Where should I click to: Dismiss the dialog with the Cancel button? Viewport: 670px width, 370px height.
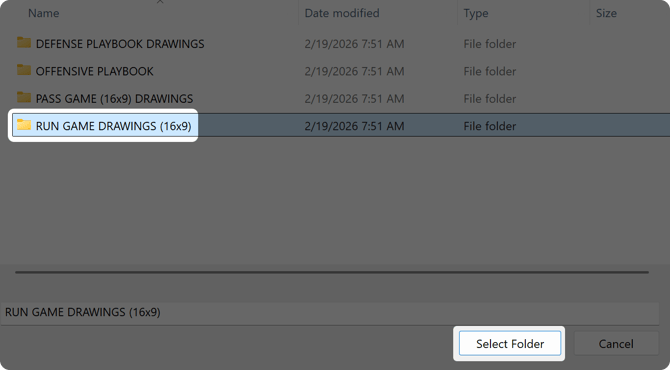coord(616,344)
